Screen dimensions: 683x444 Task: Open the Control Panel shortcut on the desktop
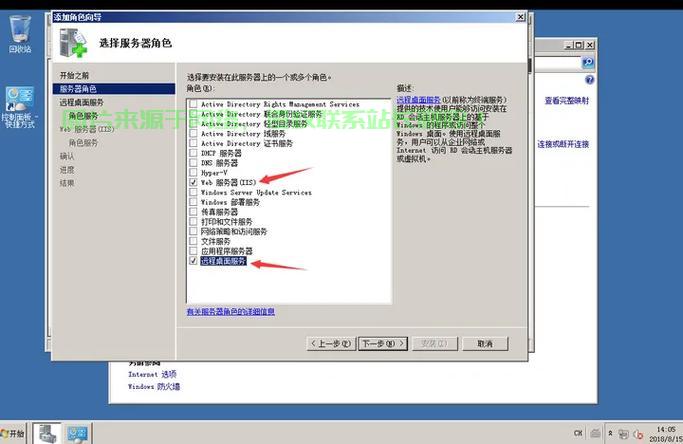tap(20, 107)
